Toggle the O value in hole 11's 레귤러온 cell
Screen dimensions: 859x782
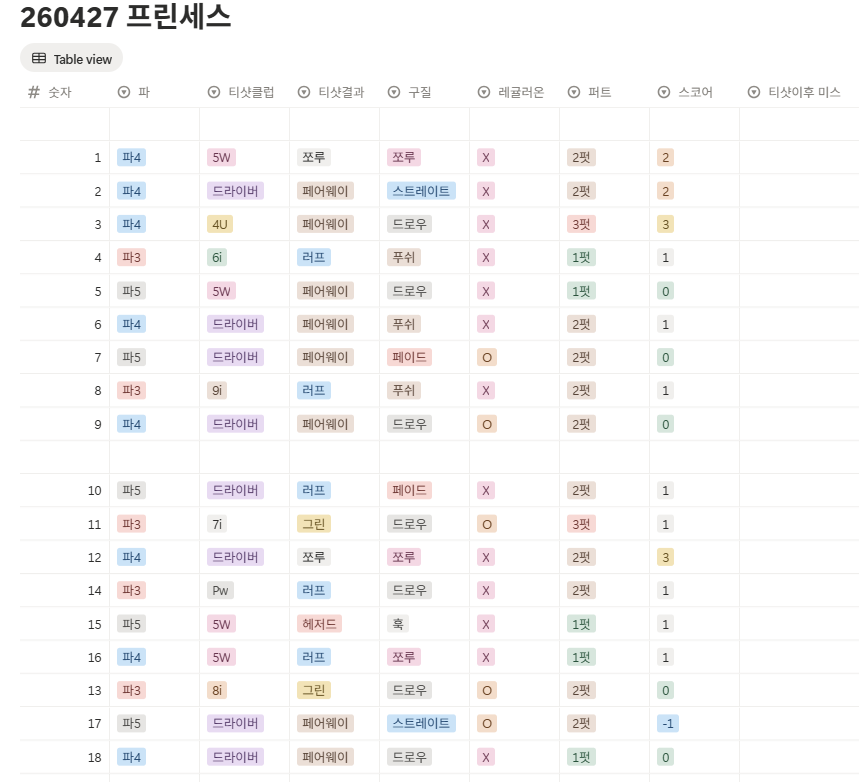(x=485, y=524)
